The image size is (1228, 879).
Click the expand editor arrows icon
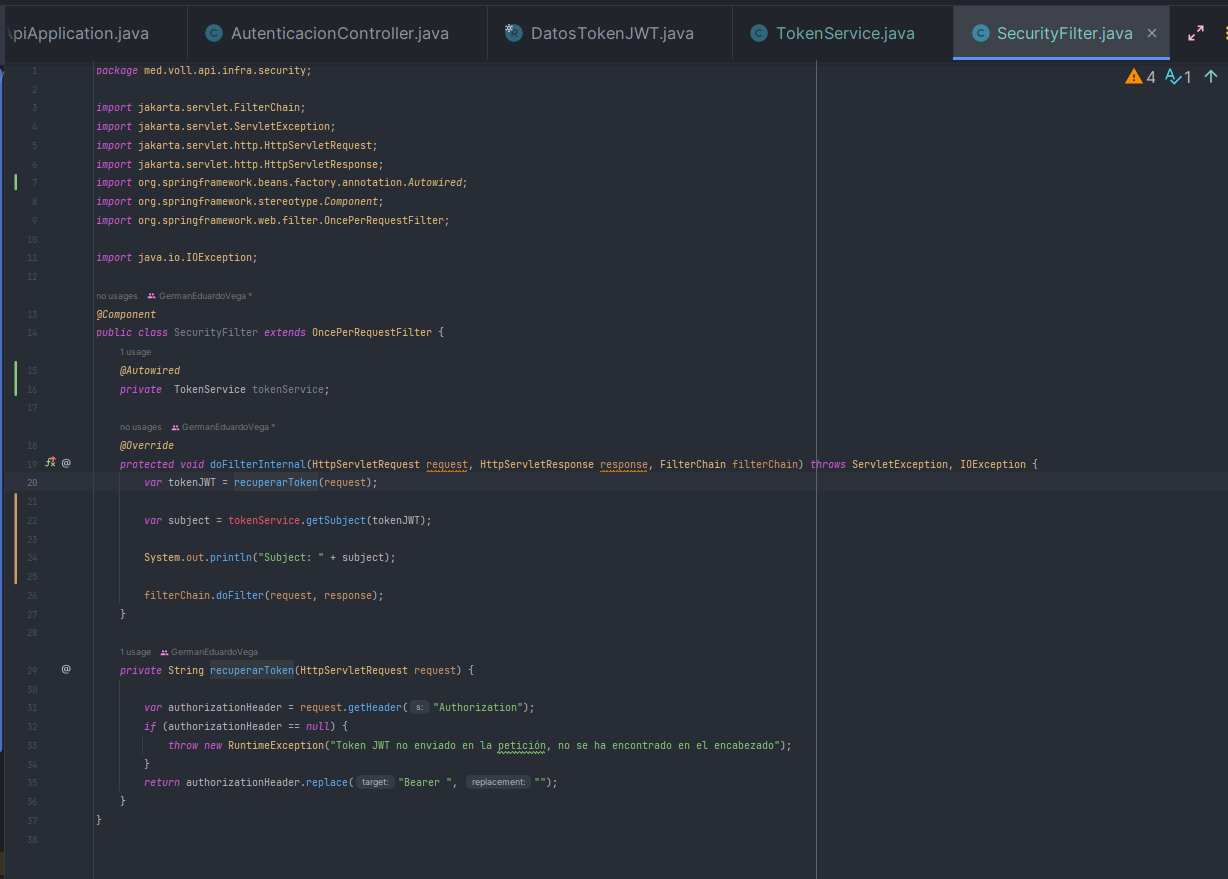[x=1196, y=33]
